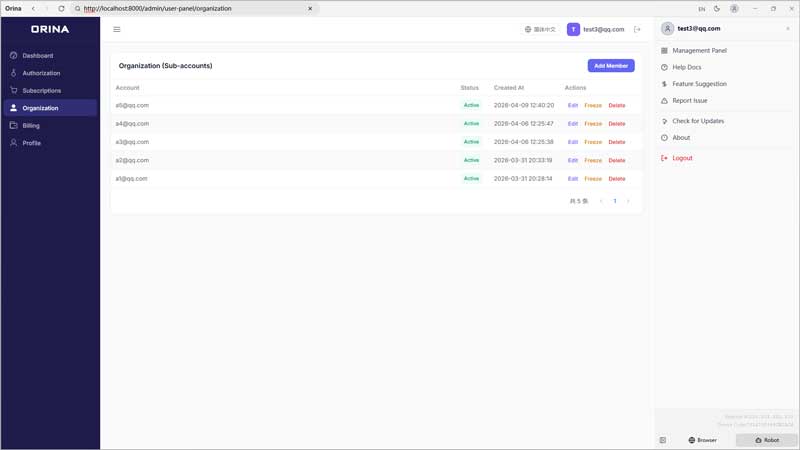Go to the next page of results
The image size is (800, 450).
[x=628, y=201]
